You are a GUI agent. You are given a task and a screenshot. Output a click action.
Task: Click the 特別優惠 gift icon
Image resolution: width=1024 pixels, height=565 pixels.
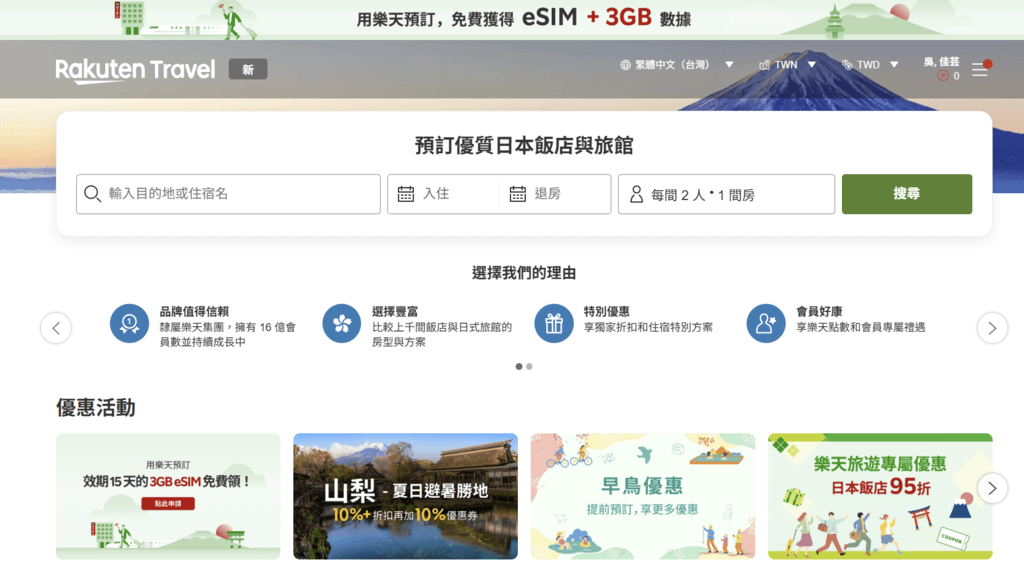(x=554, y=323)
